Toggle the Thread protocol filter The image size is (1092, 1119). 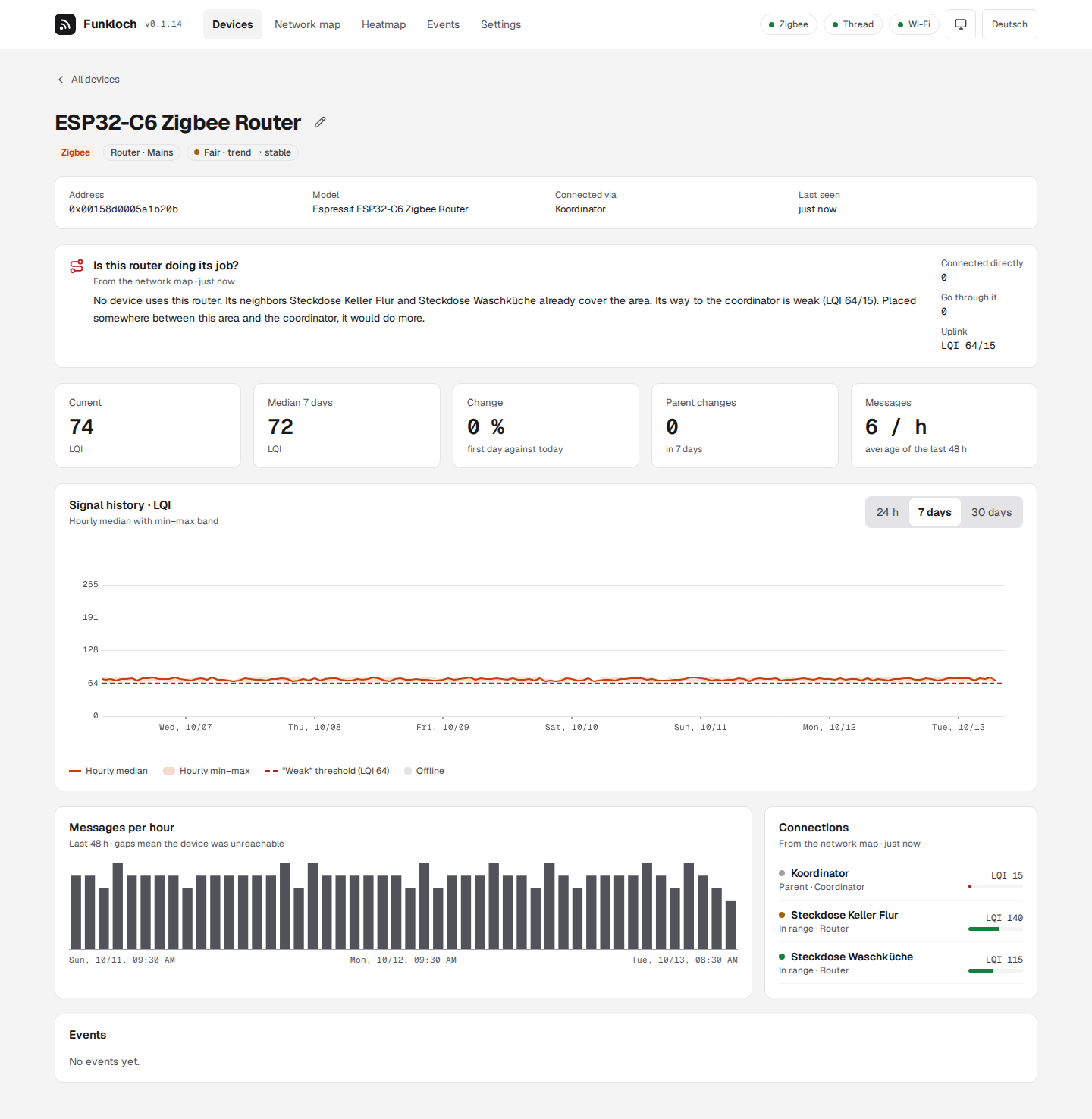[853, 24]
